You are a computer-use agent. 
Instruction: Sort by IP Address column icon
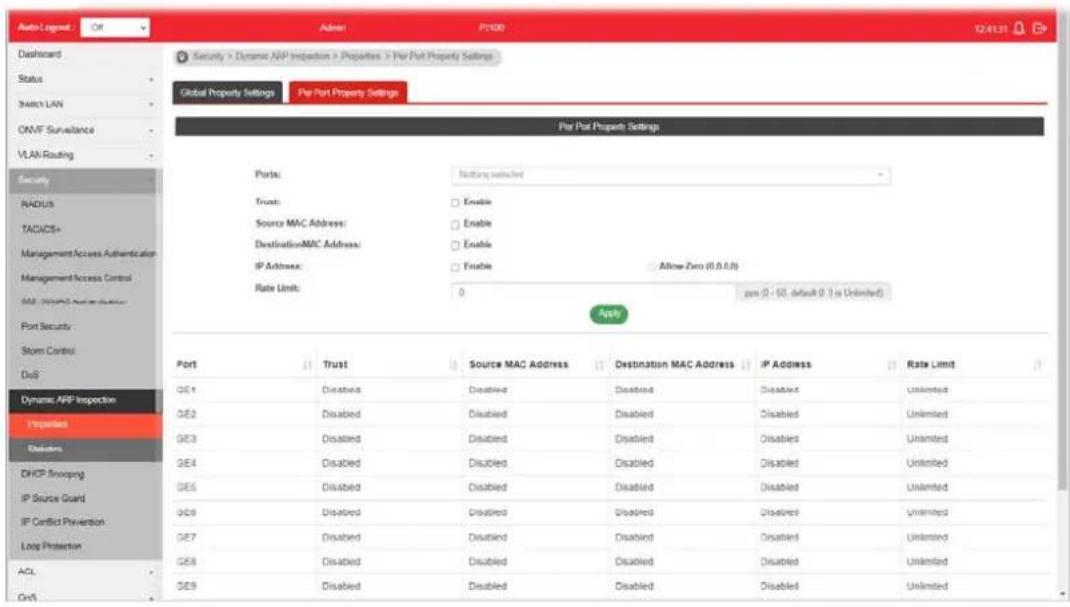(x=891, y=365)
